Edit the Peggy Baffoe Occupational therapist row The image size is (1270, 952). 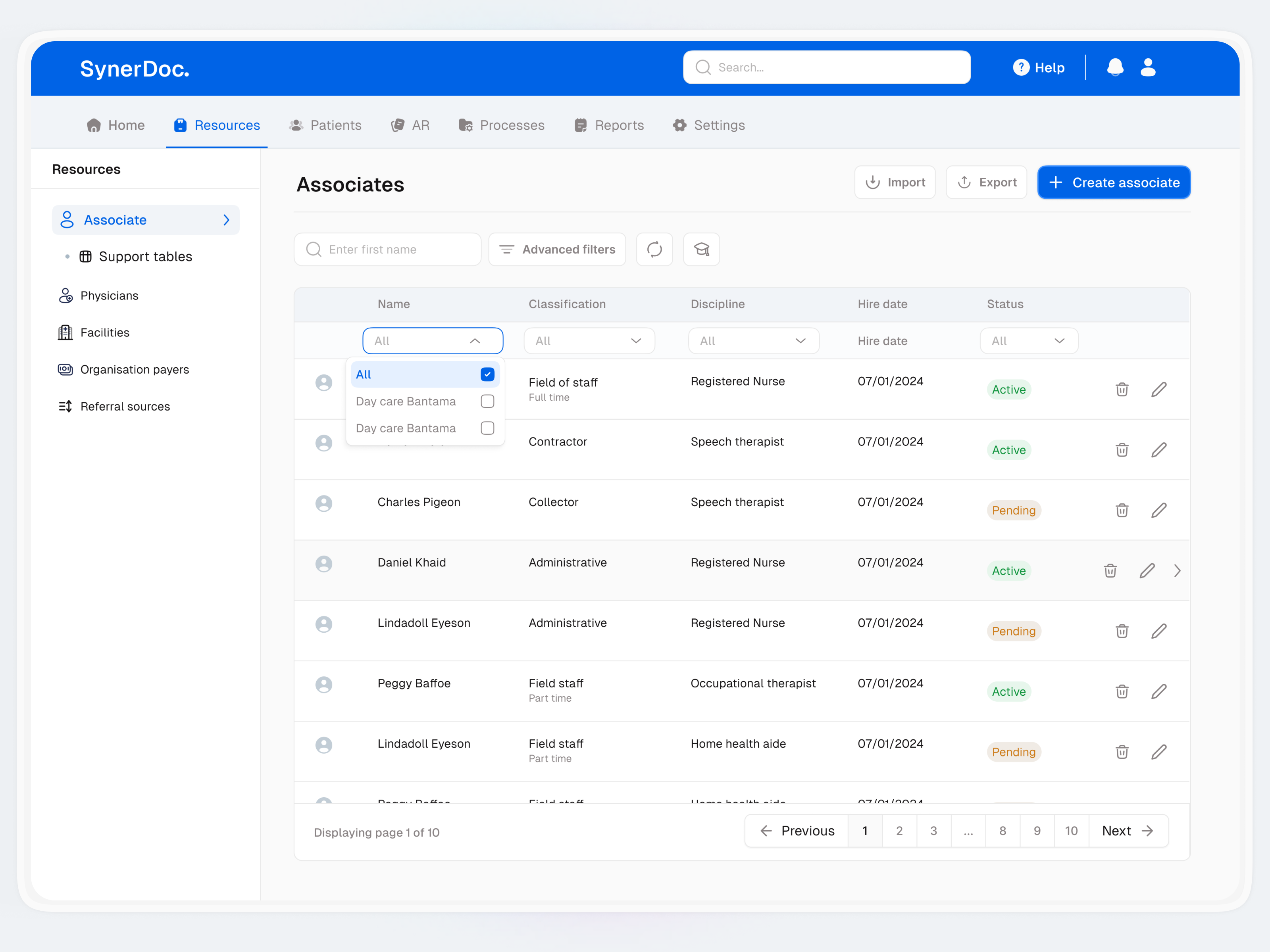point(1158,691)
